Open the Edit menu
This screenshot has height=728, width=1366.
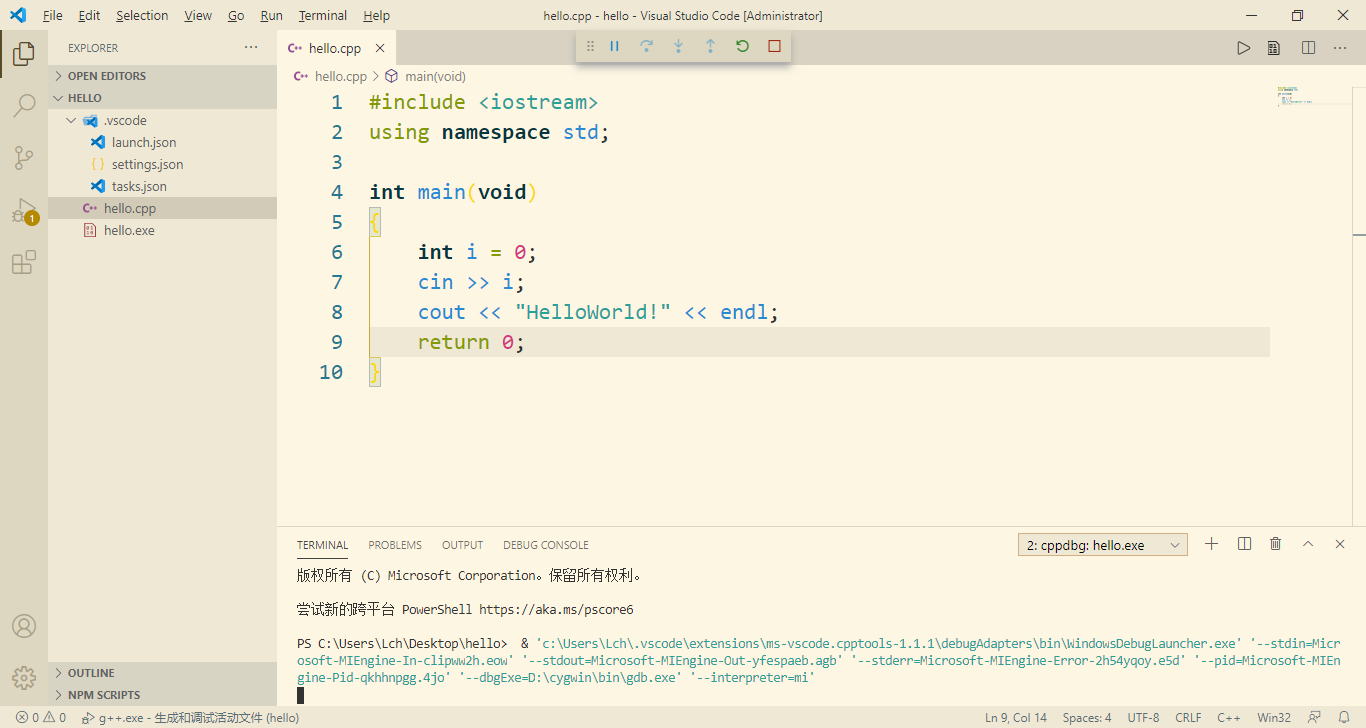coord(89,15)
